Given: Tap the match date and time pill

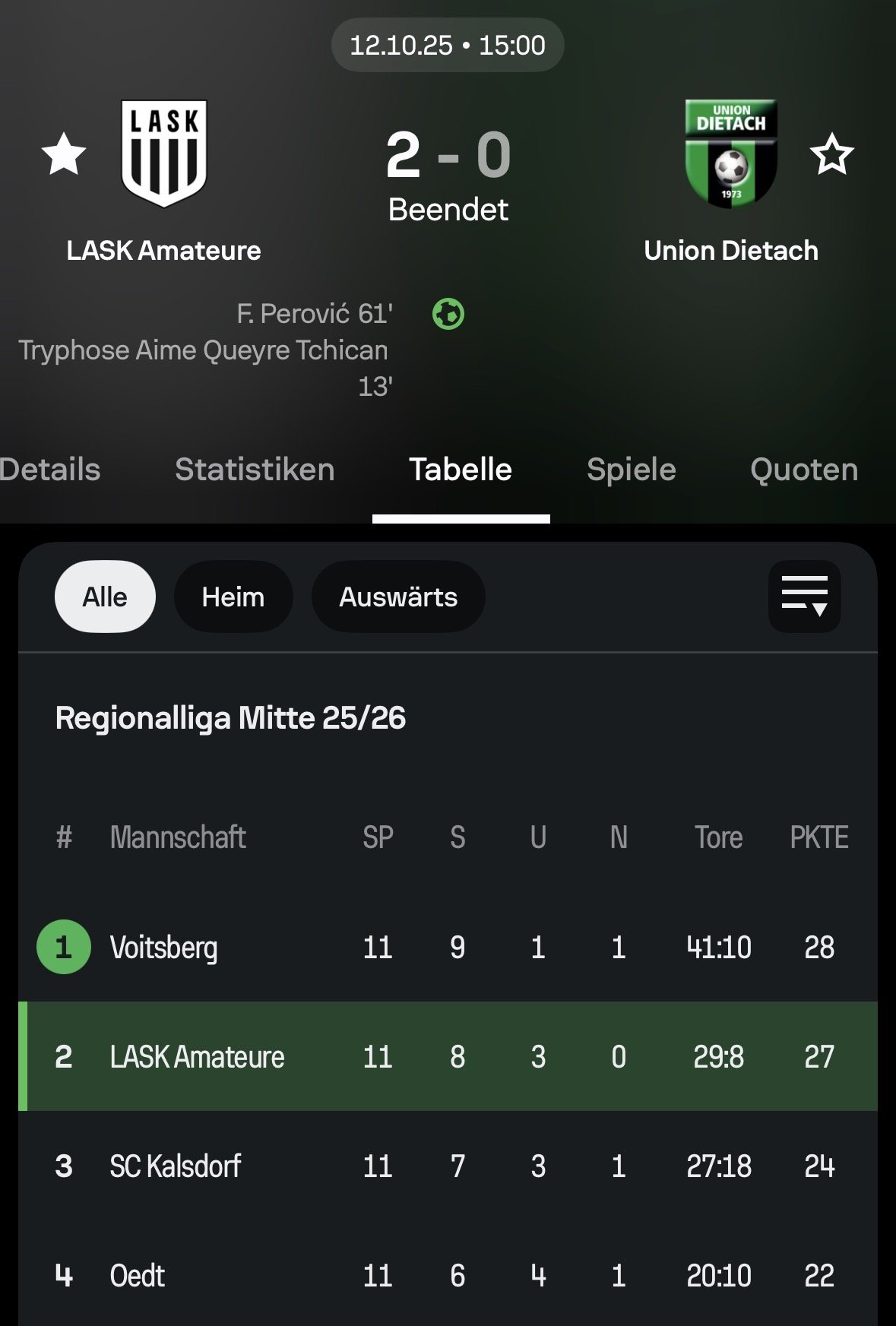Looking at the screenshot, I should pyautogui.click(x=448, y=46).
